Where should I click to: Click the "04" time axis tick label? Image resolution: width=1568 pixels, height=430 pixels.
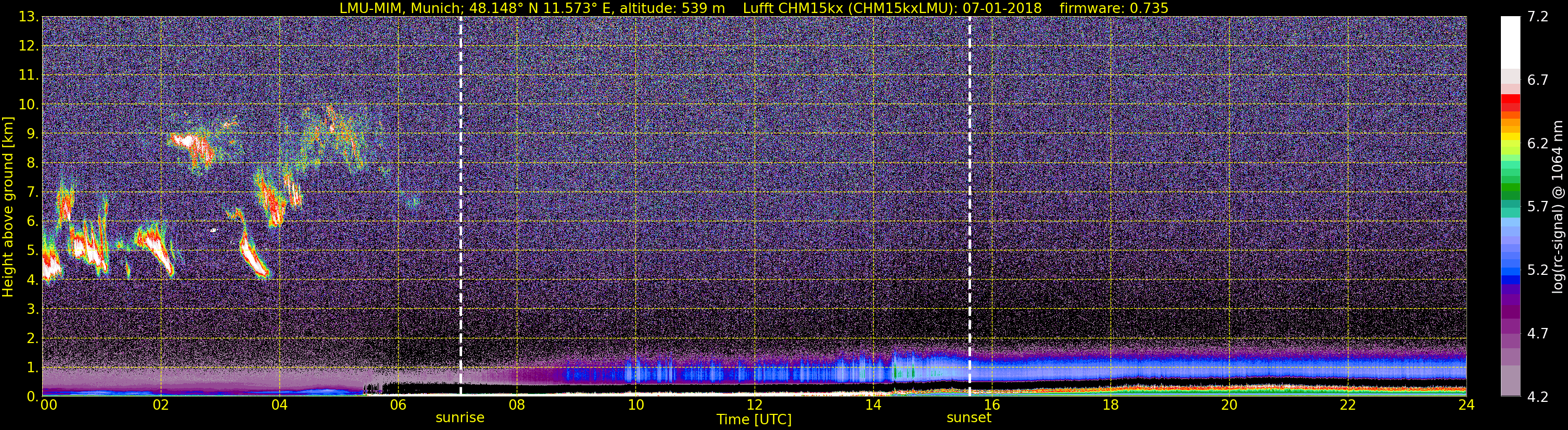(279, 405)
